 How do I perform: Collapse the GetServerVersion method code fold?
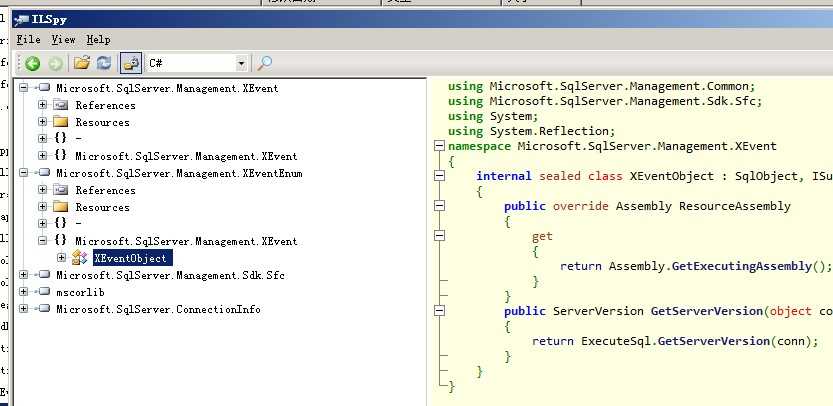[439, 311]
